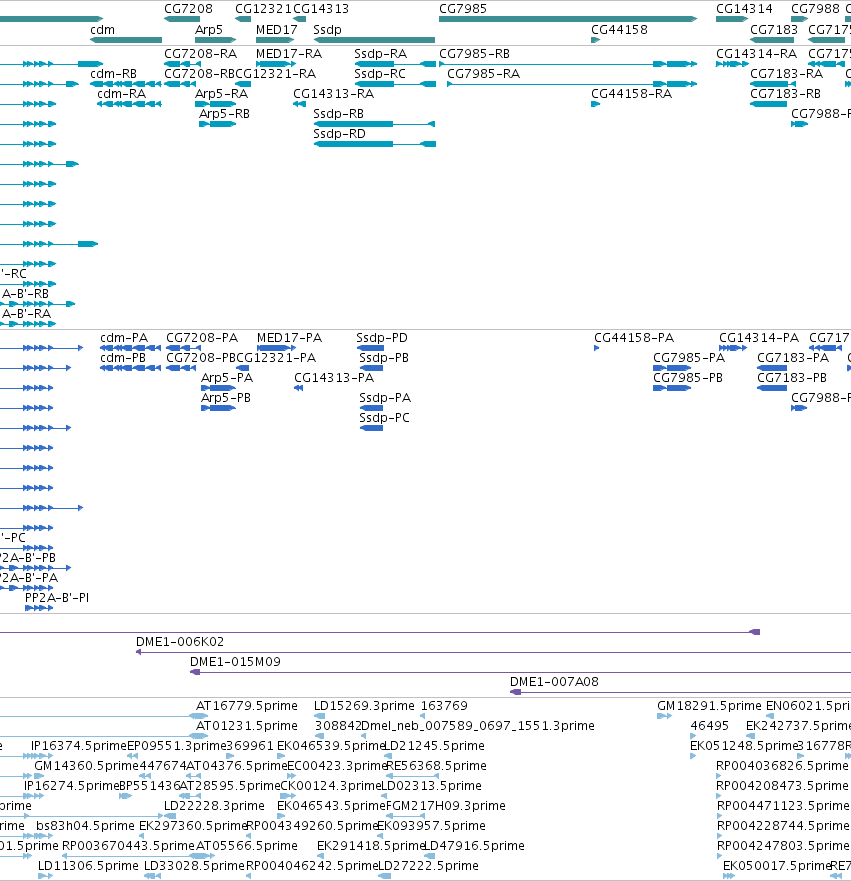The width and height of the screenshot is (851, 881).
Task: Select the Ssdp-RC transcript label
Action: pyautogui.click(x=380, y=74)
